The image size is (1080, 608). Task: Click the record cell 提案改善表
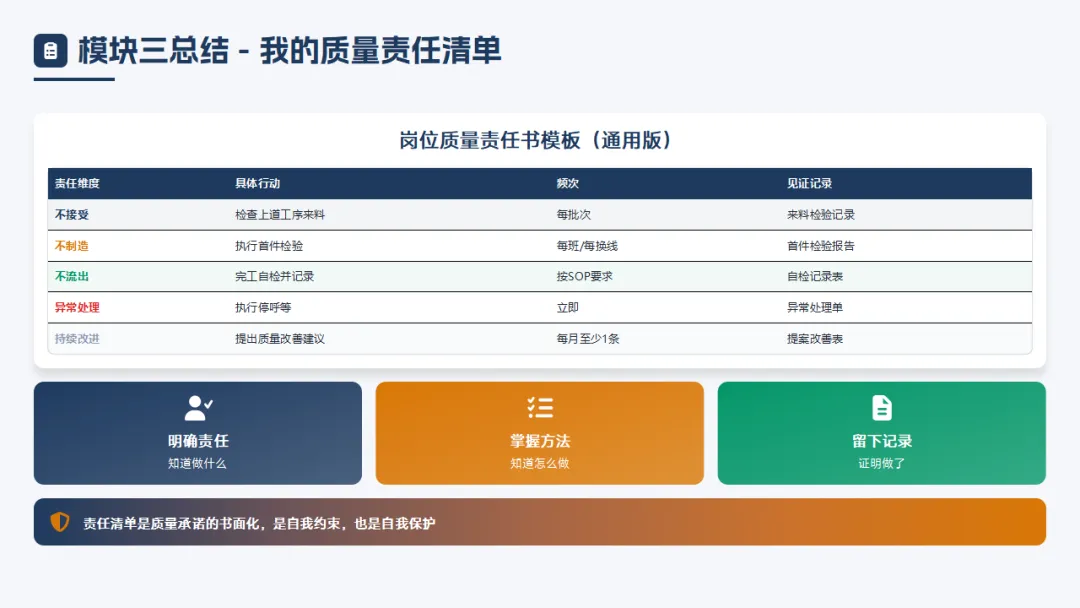pos(815,339)
